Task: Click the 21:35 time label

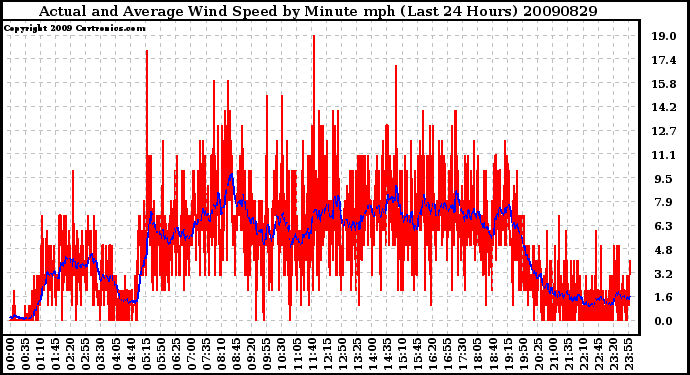Action: tap(568, 355)
